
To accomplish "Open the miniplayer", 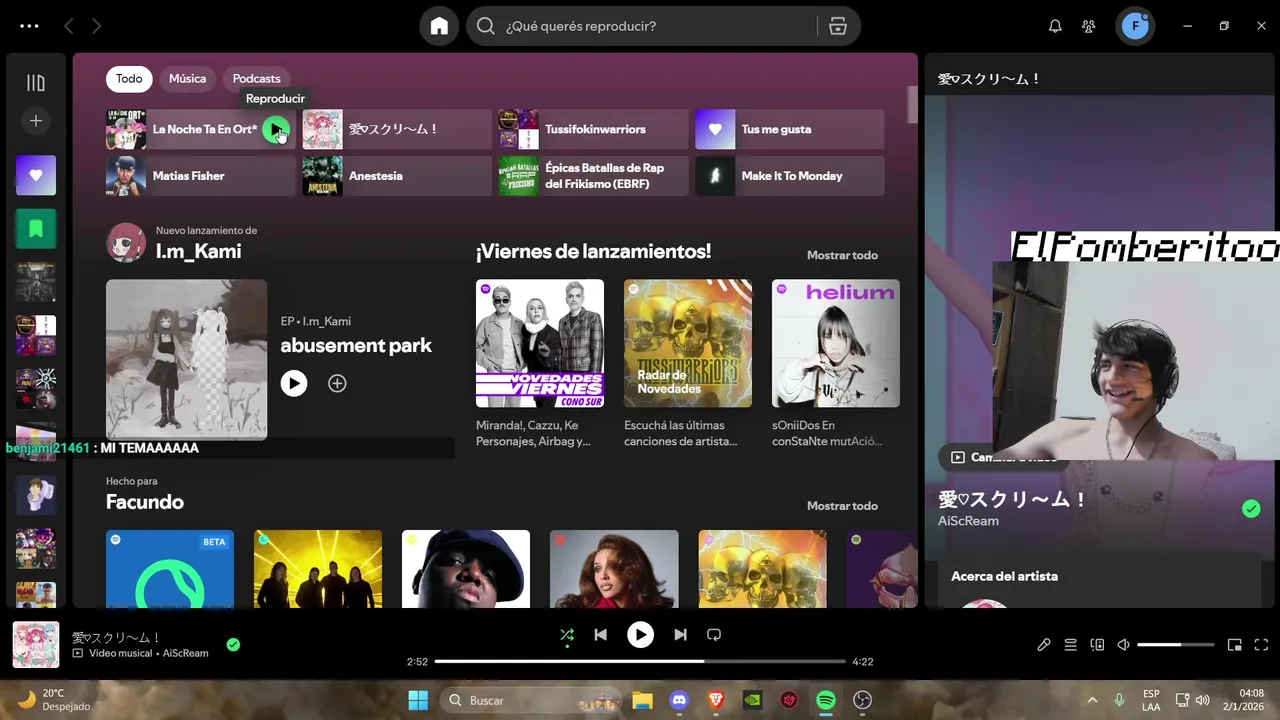I will click(x=1234, y=645).
